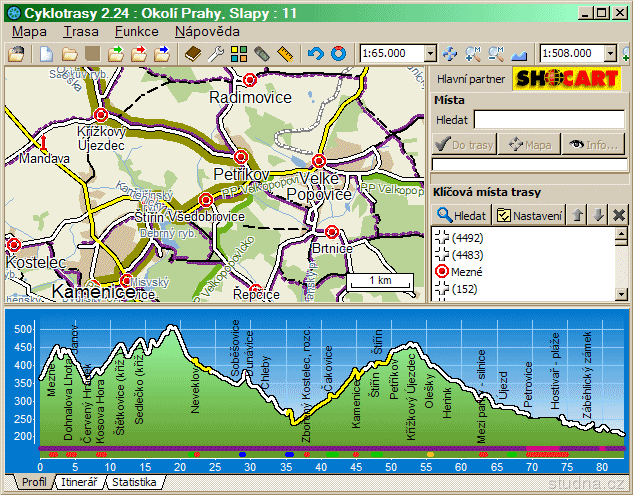The image size is (633, 495).
Task: Click the Nastavení button
Action: click(x=530, y=215)
